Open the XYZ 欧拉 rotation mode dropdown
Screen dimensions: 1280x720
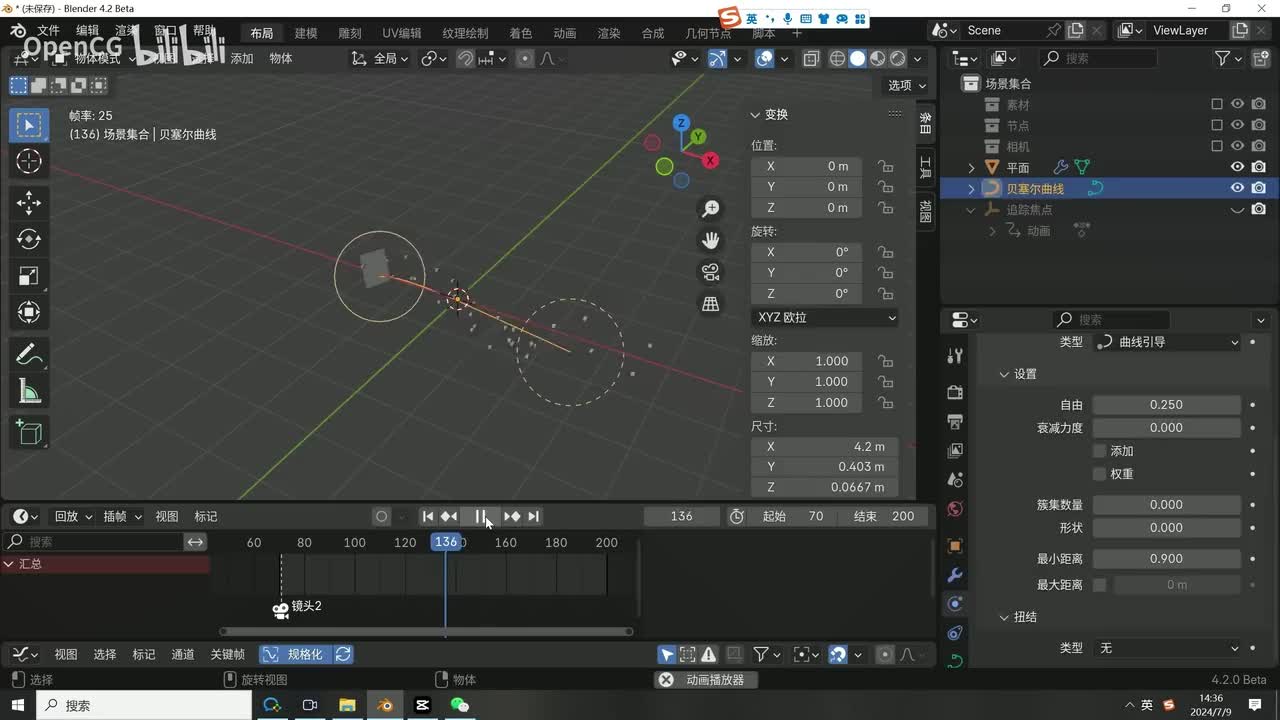pyautogui.click(x=826, y=317)
